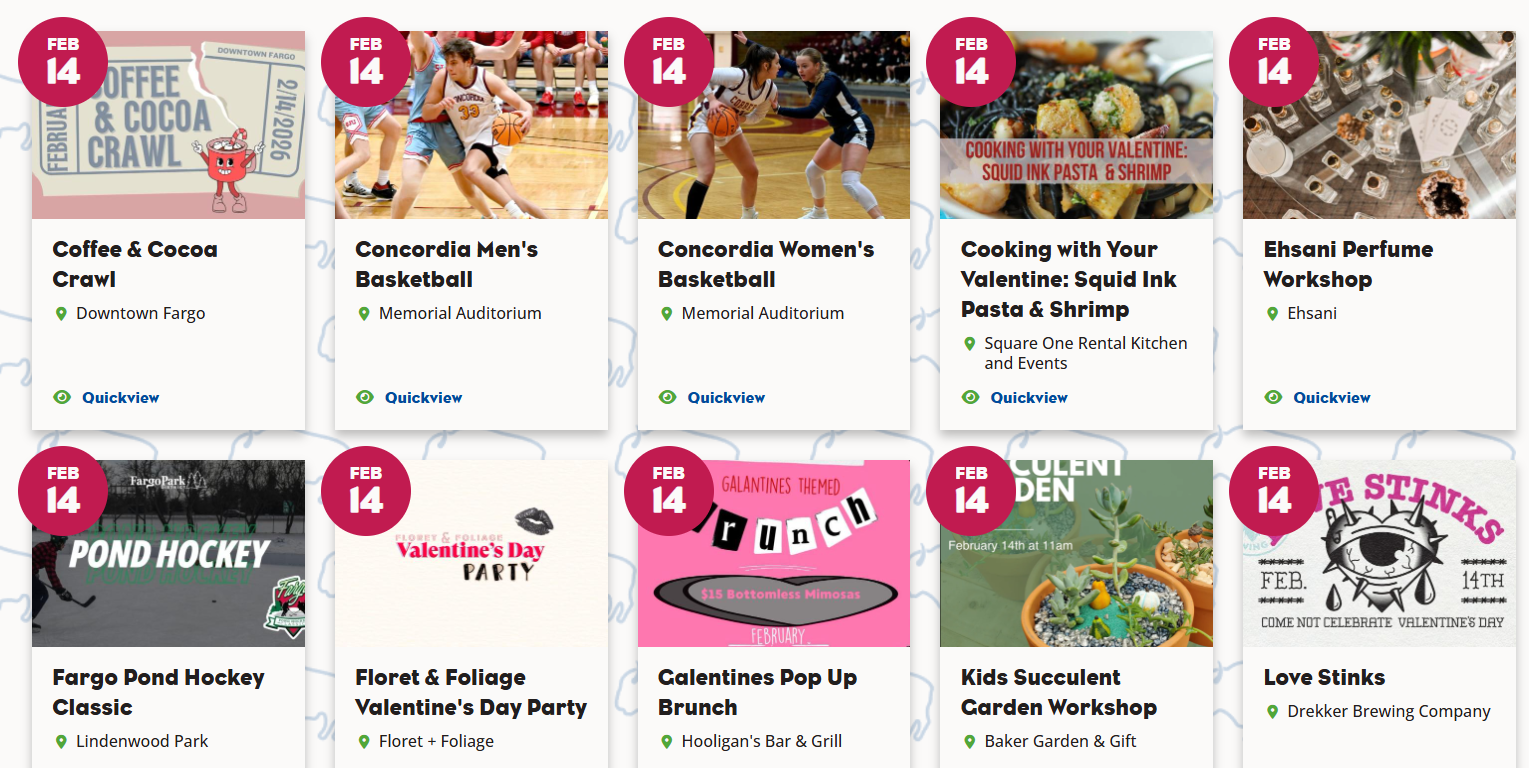The height and width of the screenshot is (768, 1529).
Task: Open Floret & Foliage Valentine's Day Party title
Action: (471, 692)
